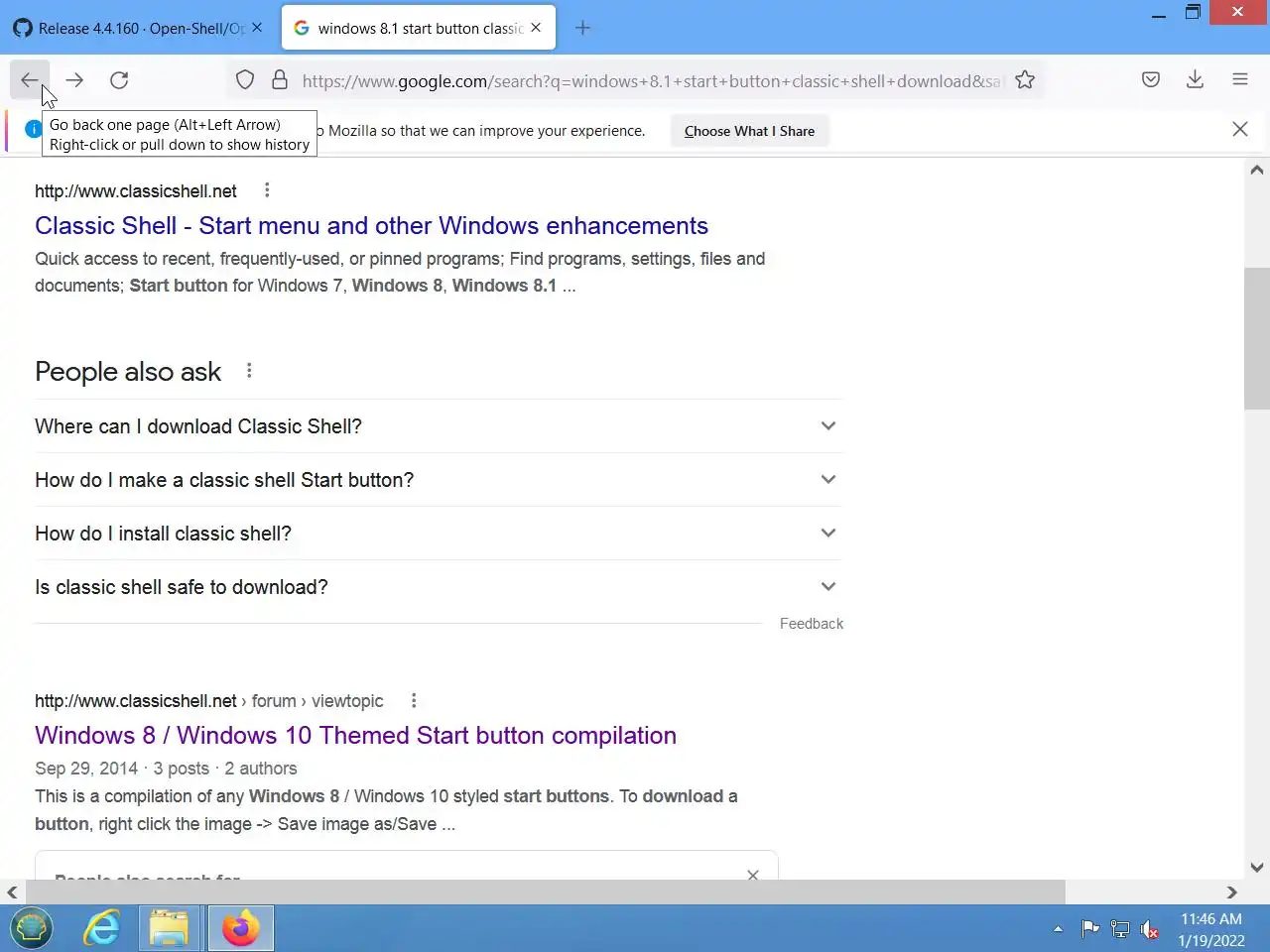
Task: Switch to Release 4.4.160 Open-Shell tab
Action: [x=139, y=28]
